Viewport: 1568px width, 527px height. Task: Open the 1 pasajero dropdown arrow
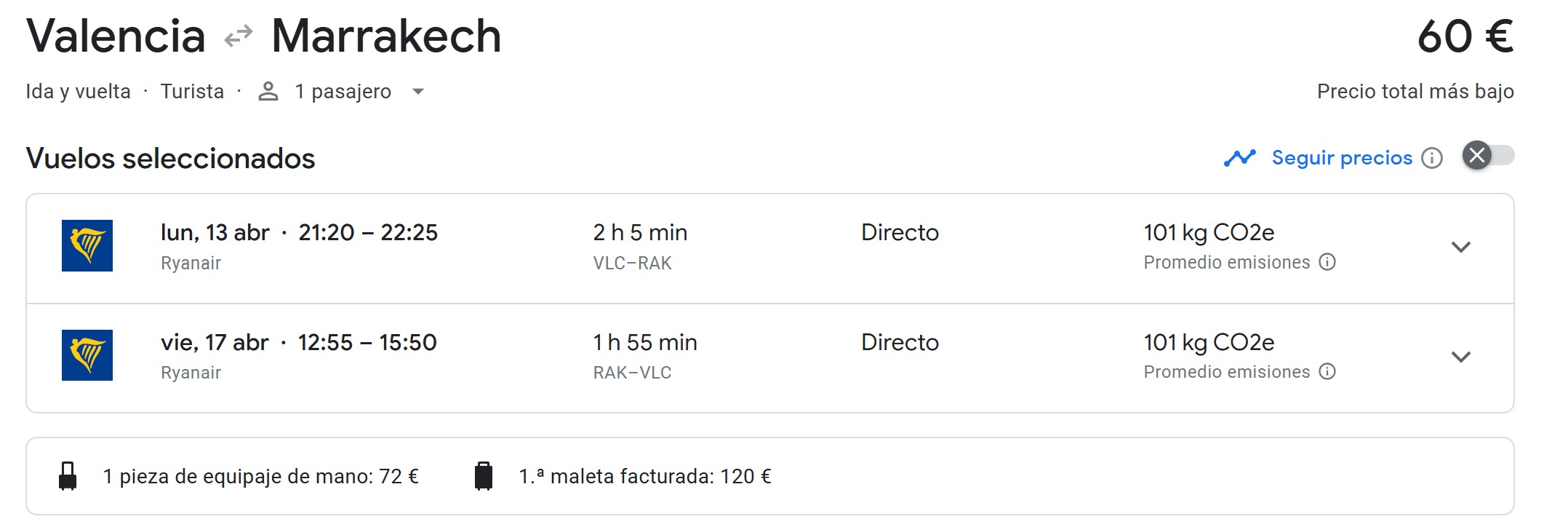tap(418, 92)
